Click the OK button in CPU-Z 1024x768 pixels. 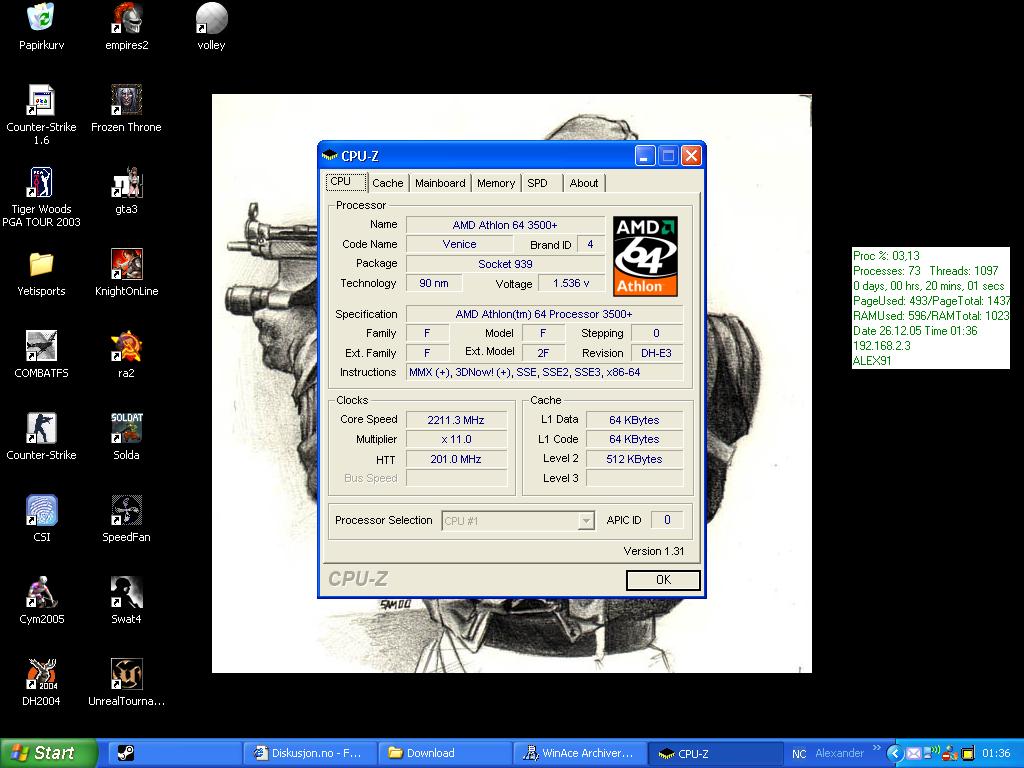pyautogui.click(x=663, y=580)
